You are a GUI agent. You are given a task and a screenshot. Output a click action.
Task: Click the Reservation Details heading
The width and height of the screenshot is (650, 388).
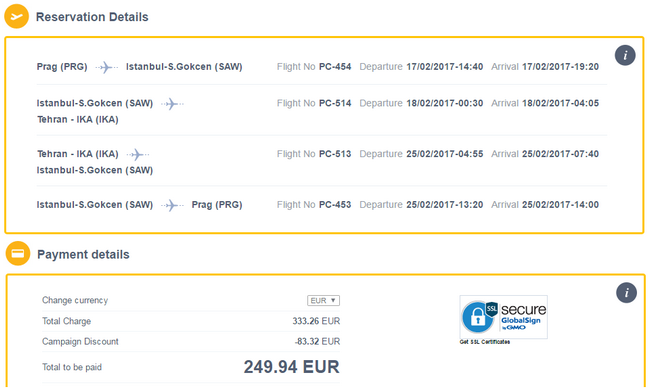coord(92,17)
